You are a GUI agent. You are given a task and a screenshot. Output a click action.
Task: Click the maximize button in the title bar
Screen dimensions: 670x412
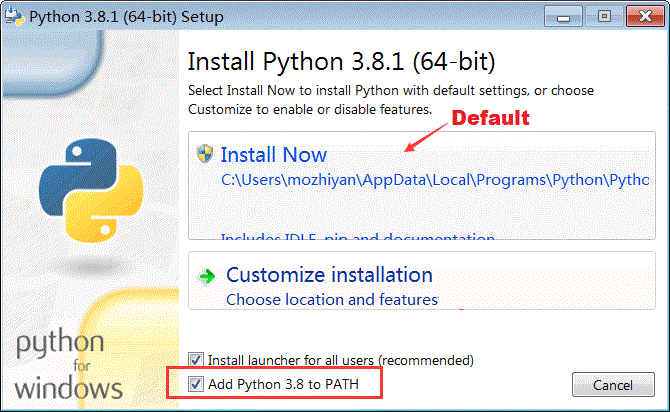pos(605,16)
